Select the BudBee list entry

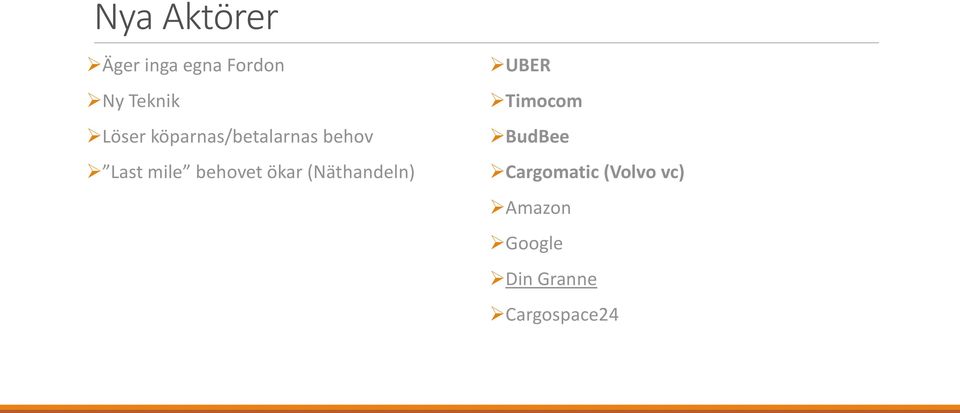coord(537,136)
